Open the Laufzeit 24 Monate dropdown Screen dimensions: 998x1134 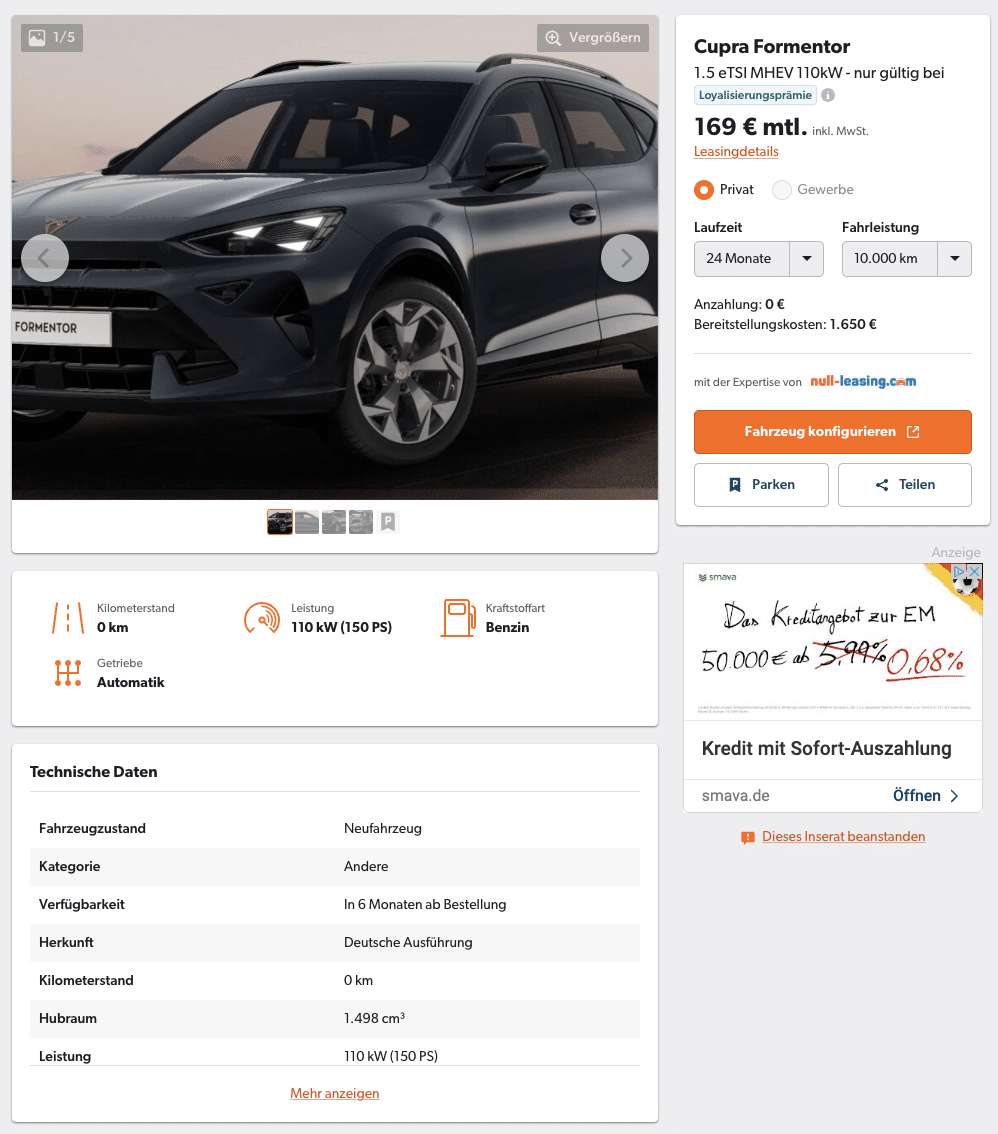click(759, 259)
